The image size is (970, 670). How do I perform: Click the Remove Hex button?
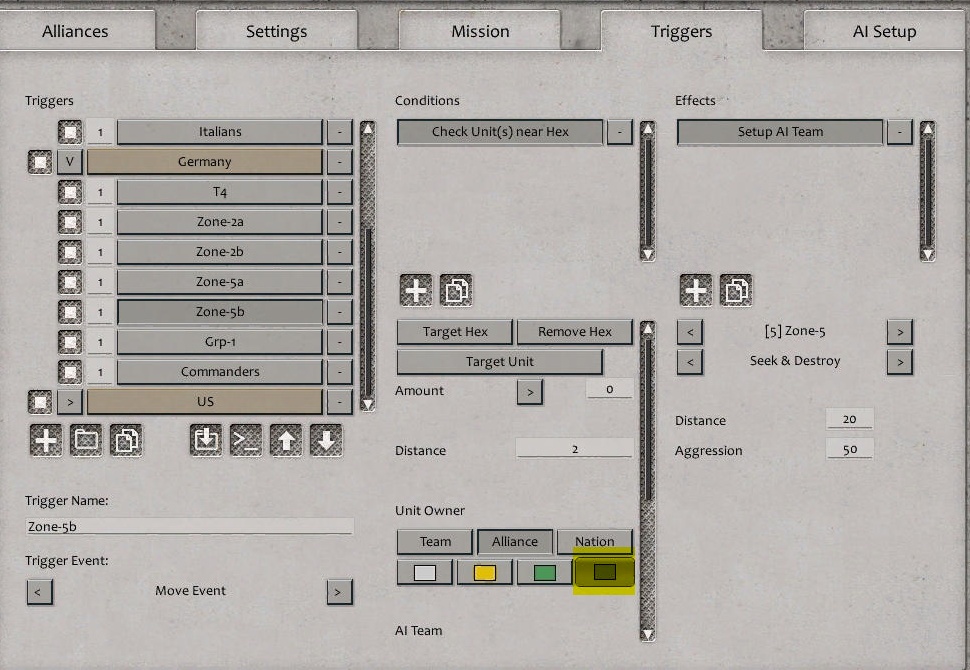(575, 332)
